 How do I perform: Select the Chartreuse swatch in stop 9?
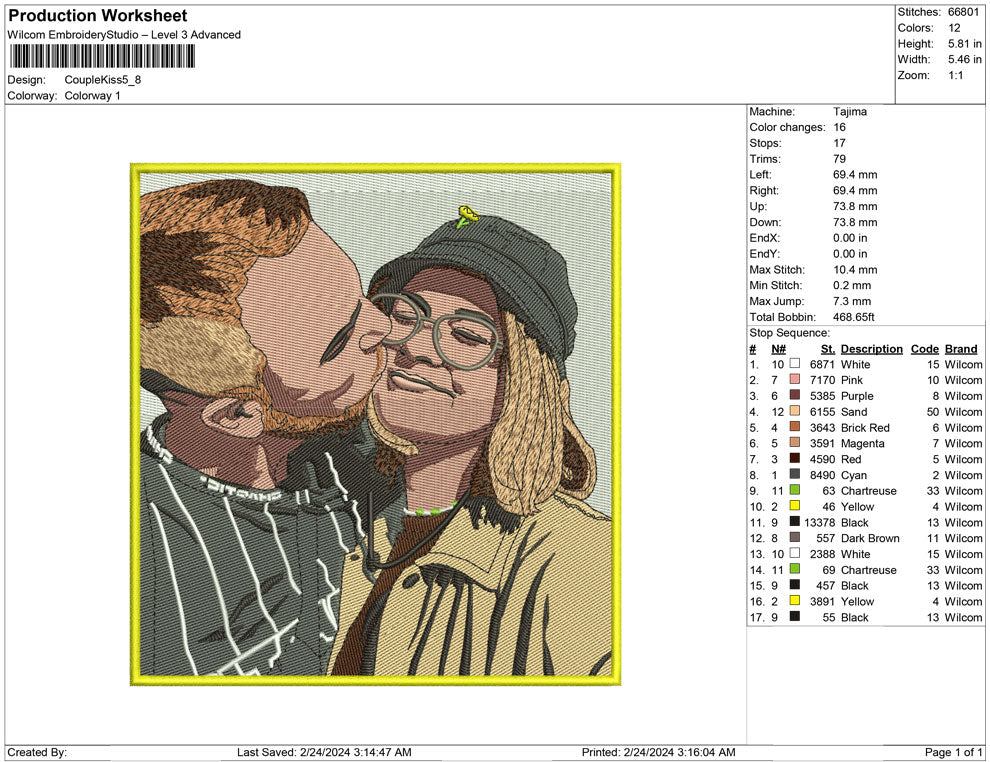pos(795,491)
